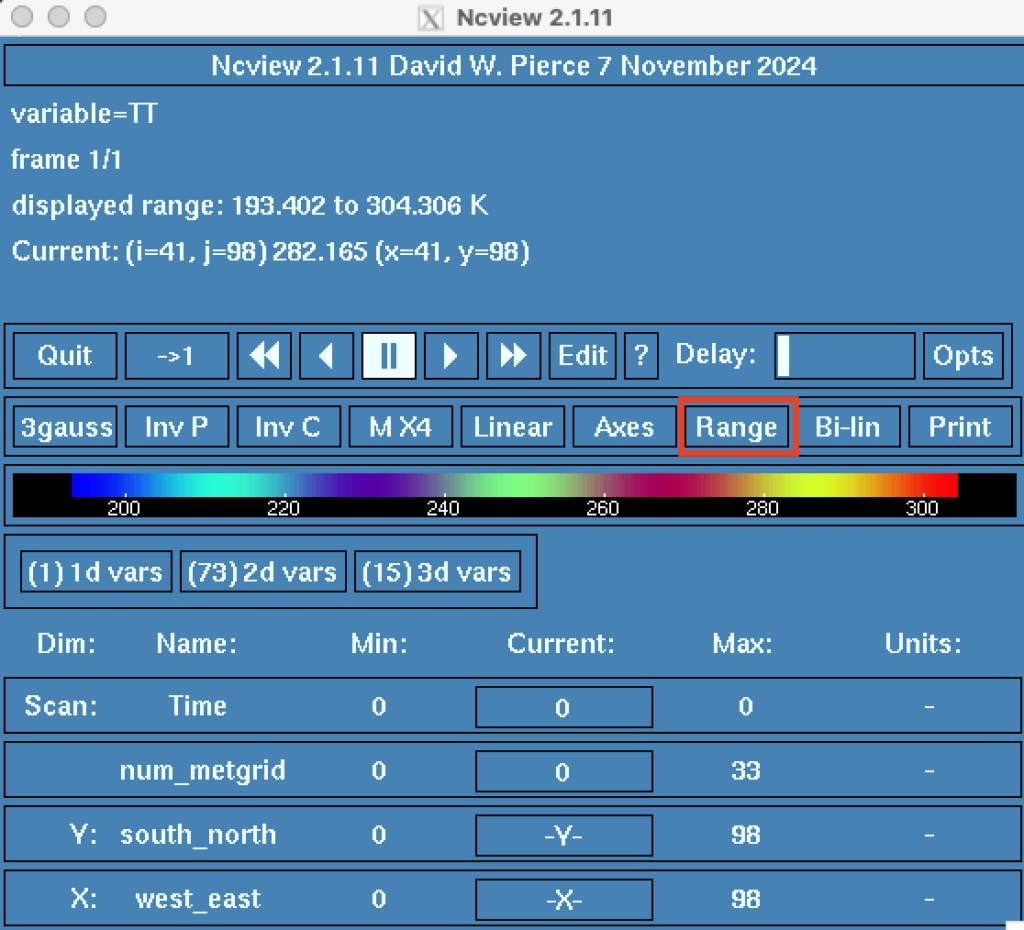Image resolution: width=1024 pixels, height=930 pixels.
Task: Click the 'variable=TT' label
Action: pyautogui.click(x=84, y=114)
